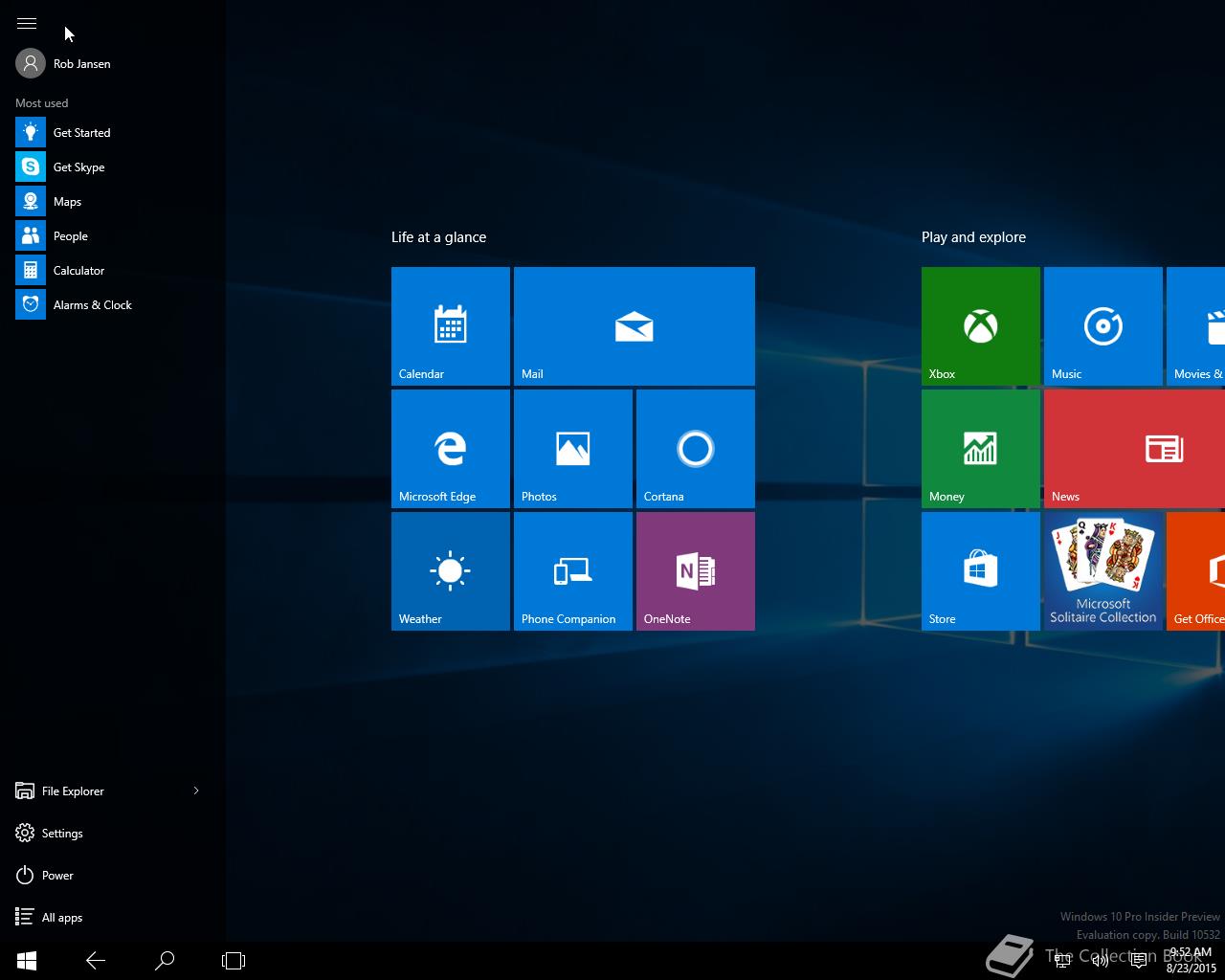Open Alarms & Clock app
Image resolution: width=1225 pixels, height=980 pixels.
[x=113, y=305]
